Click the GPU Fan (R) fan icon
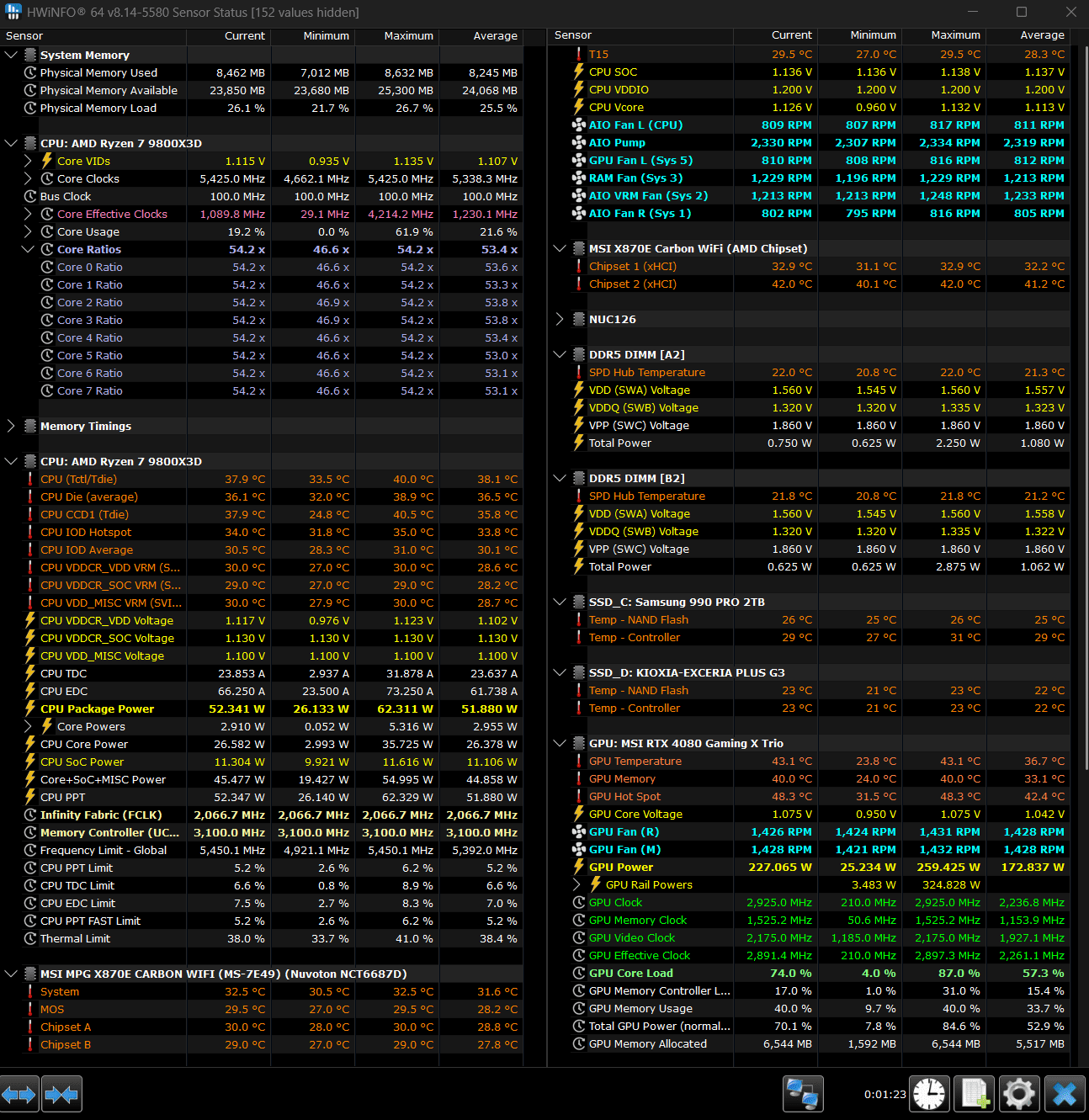Screen dimensions: 1089x1120 pos(579,831)
